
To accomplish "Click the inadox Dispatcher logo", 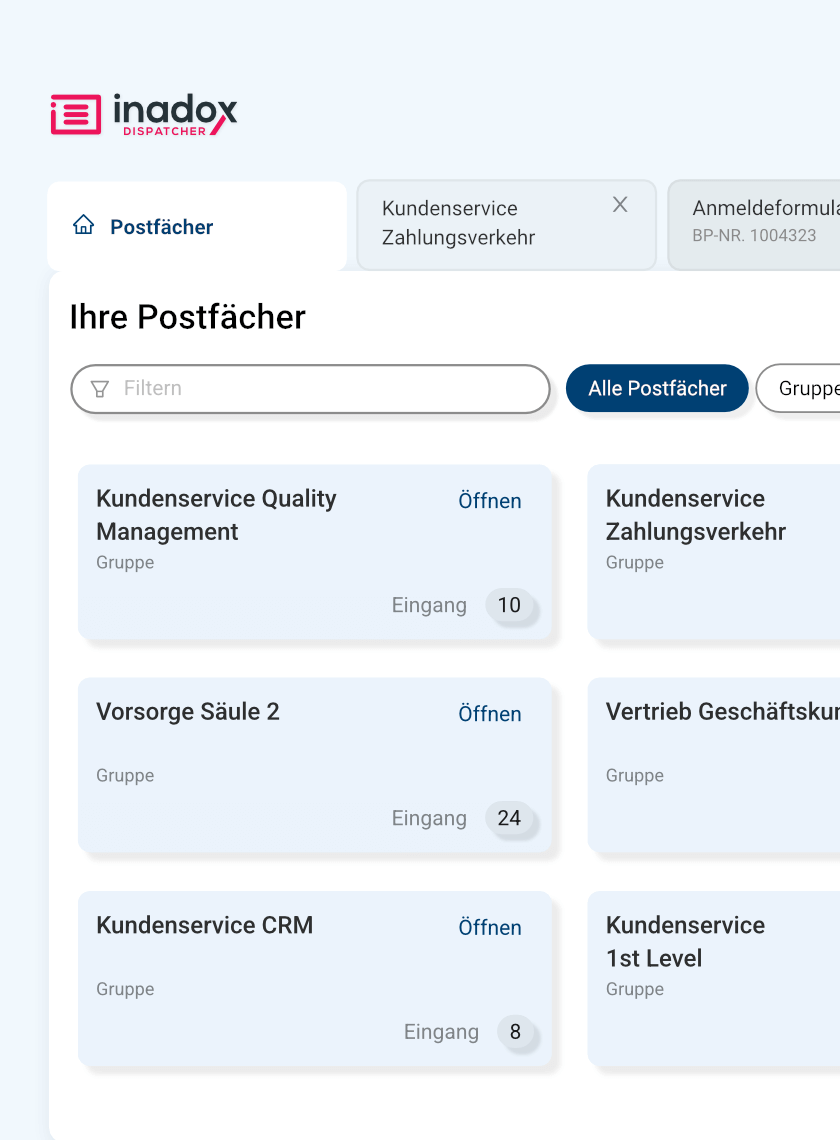I will (144, 114).
